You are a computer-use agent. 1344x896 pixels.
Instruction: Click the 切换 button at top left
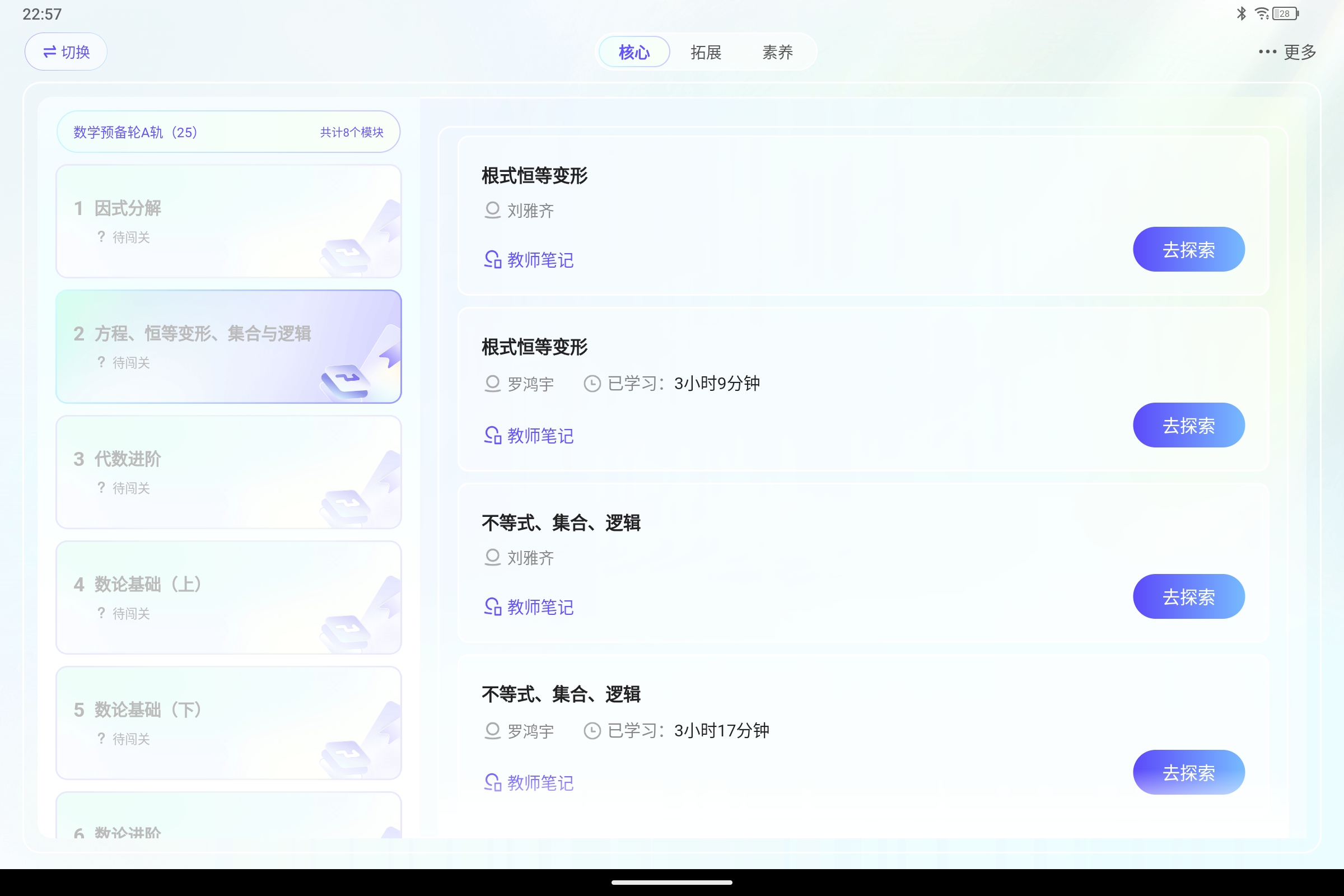(x=65, y=52)
